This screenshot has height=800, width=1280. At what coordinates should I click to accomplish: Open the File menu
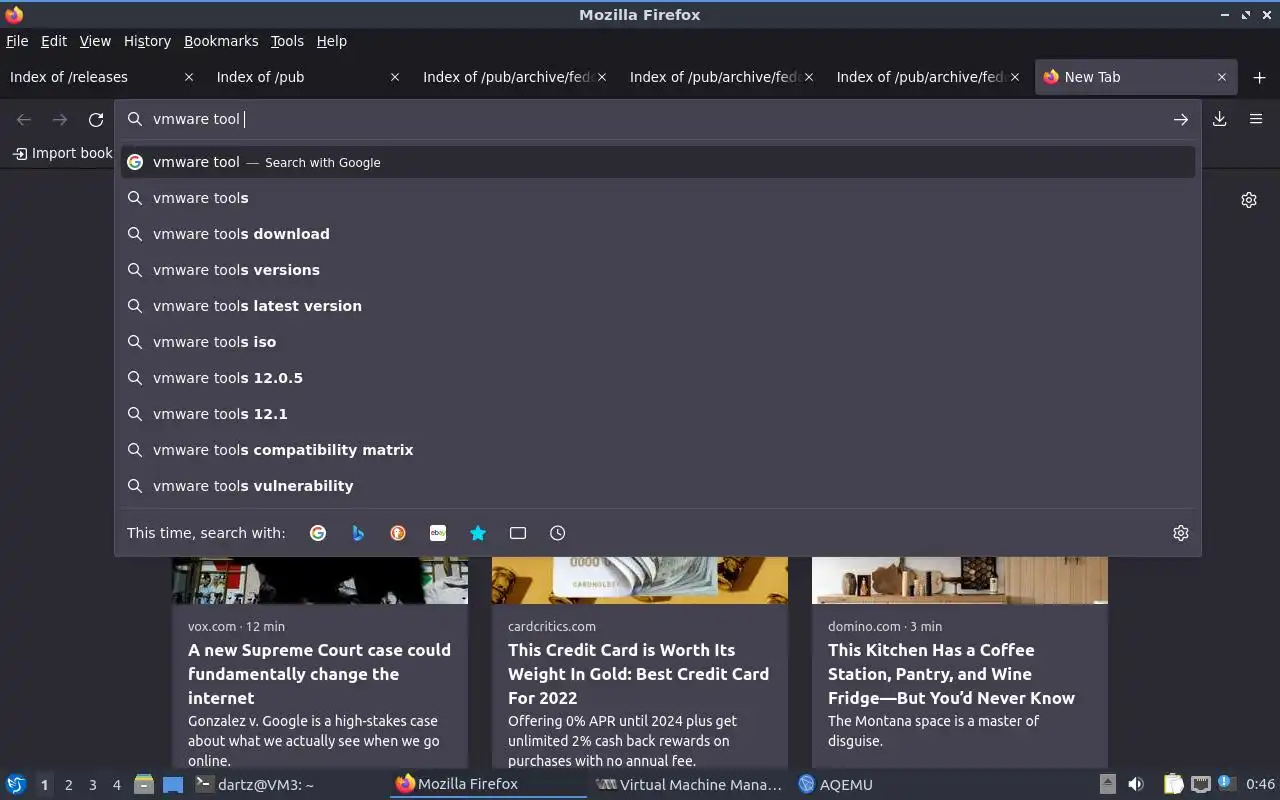click(17, 41)
